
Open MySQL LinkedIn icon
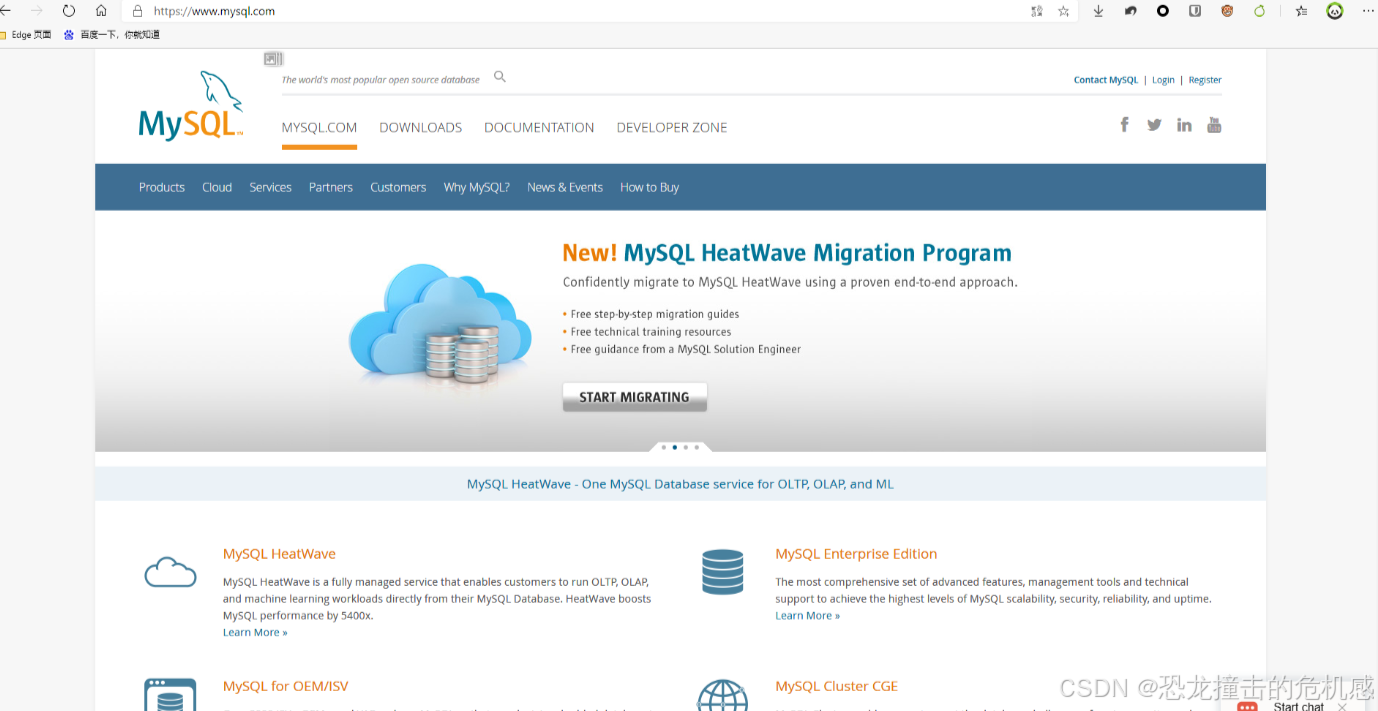coord(1184,125)
